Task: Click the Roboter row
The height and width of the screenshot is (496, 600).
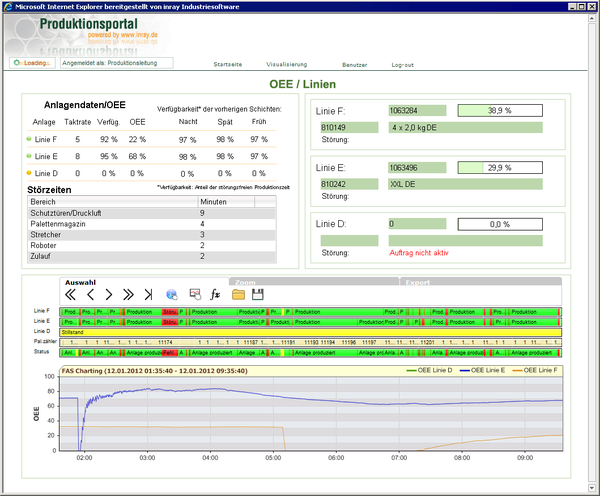Action: 152,245
